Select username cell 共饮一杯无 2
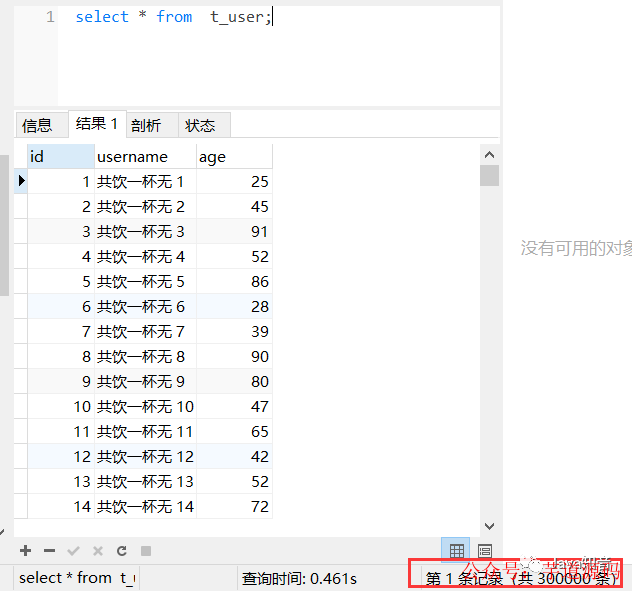 point(145,206)
